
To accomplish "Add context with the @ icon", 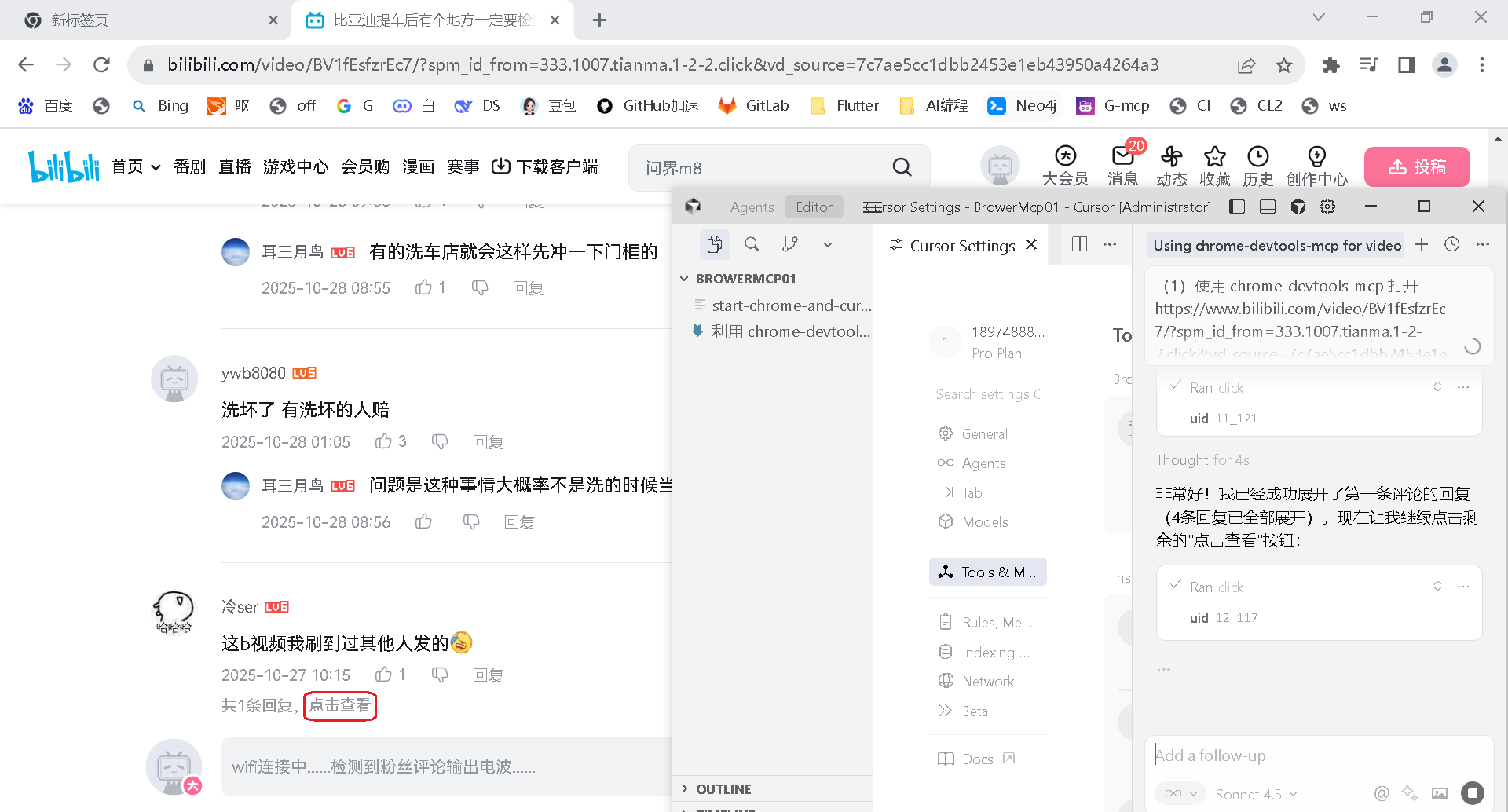I will tap(1382, 793).
